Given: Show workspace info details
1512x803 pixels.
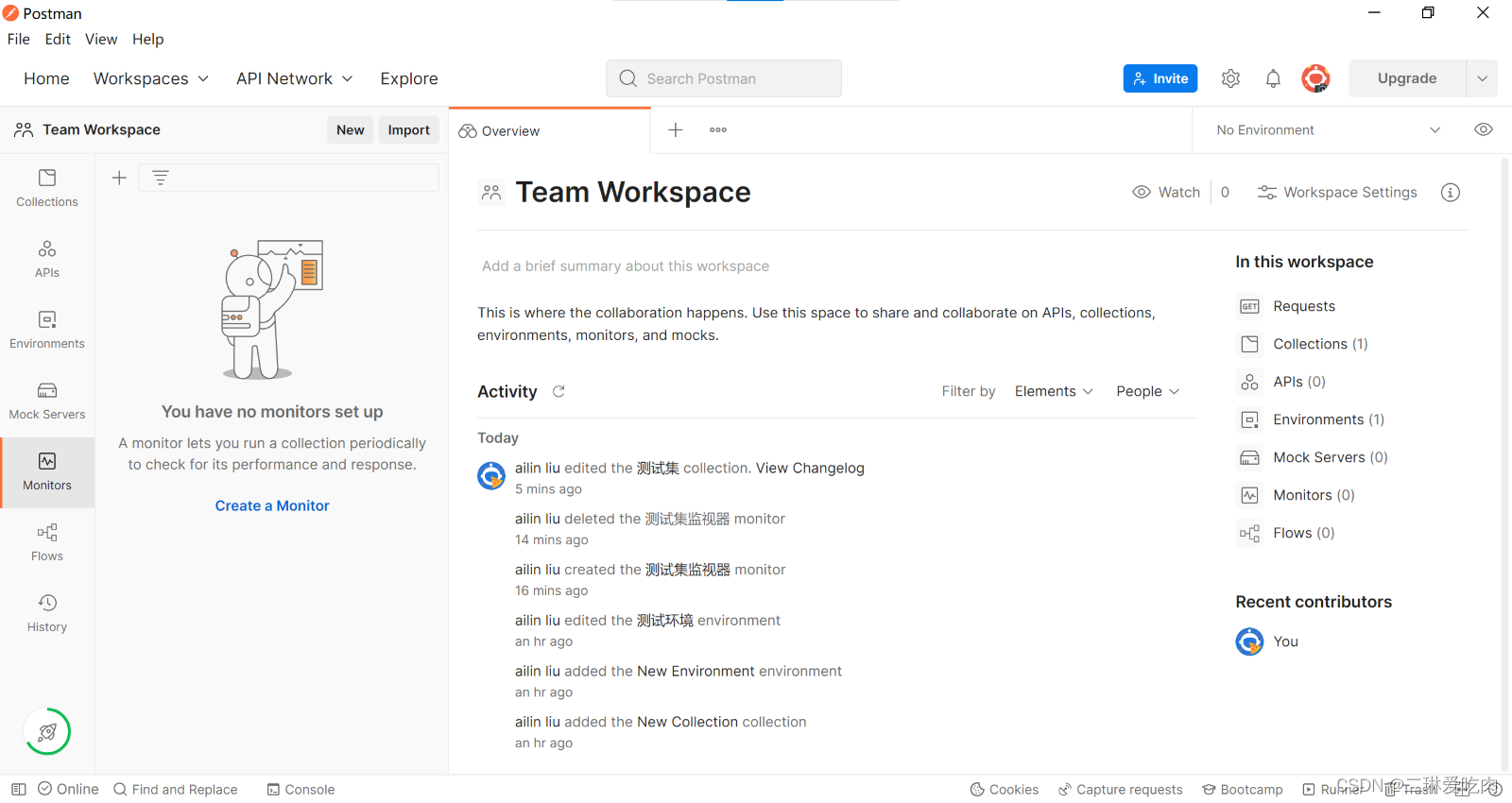Looking at the screenshot, I should coord(1451,193).
